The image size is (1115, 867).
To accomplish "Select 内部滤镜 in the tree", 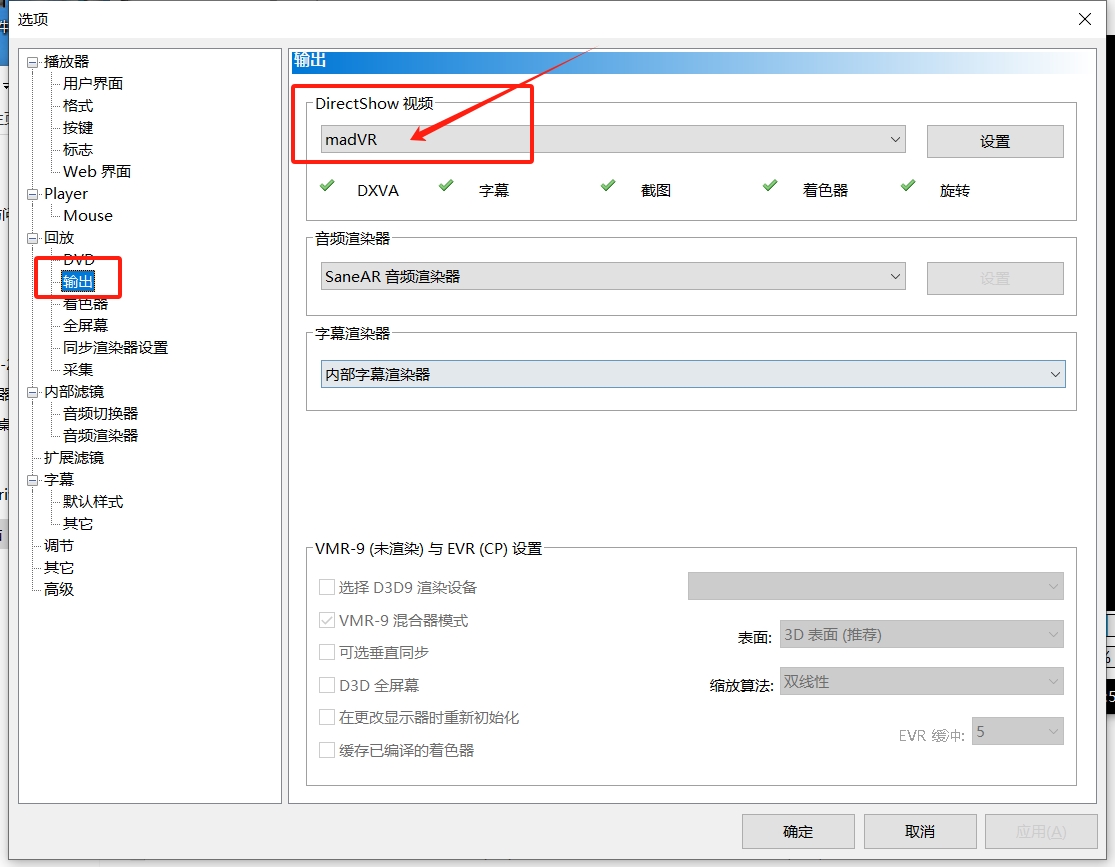I will tap(74, 392).
